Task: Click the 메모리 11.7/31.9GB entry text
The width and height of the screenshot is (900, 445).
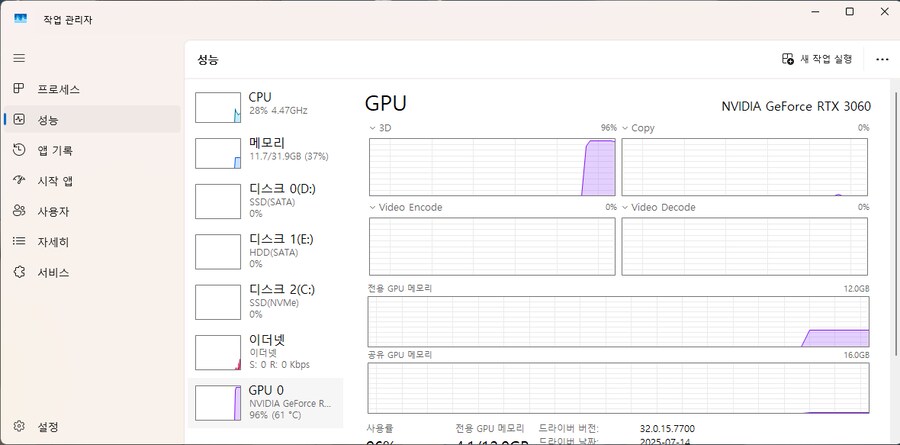Action: click(288, 149)
